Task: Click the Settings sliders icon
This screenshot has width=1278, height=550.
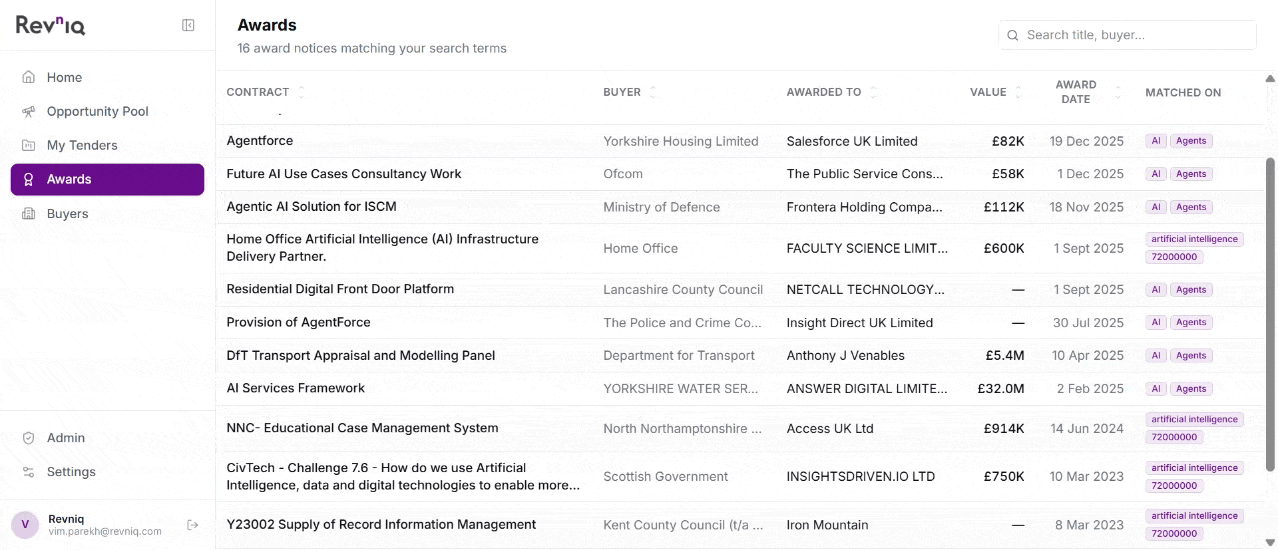Action: coord(28,471)
